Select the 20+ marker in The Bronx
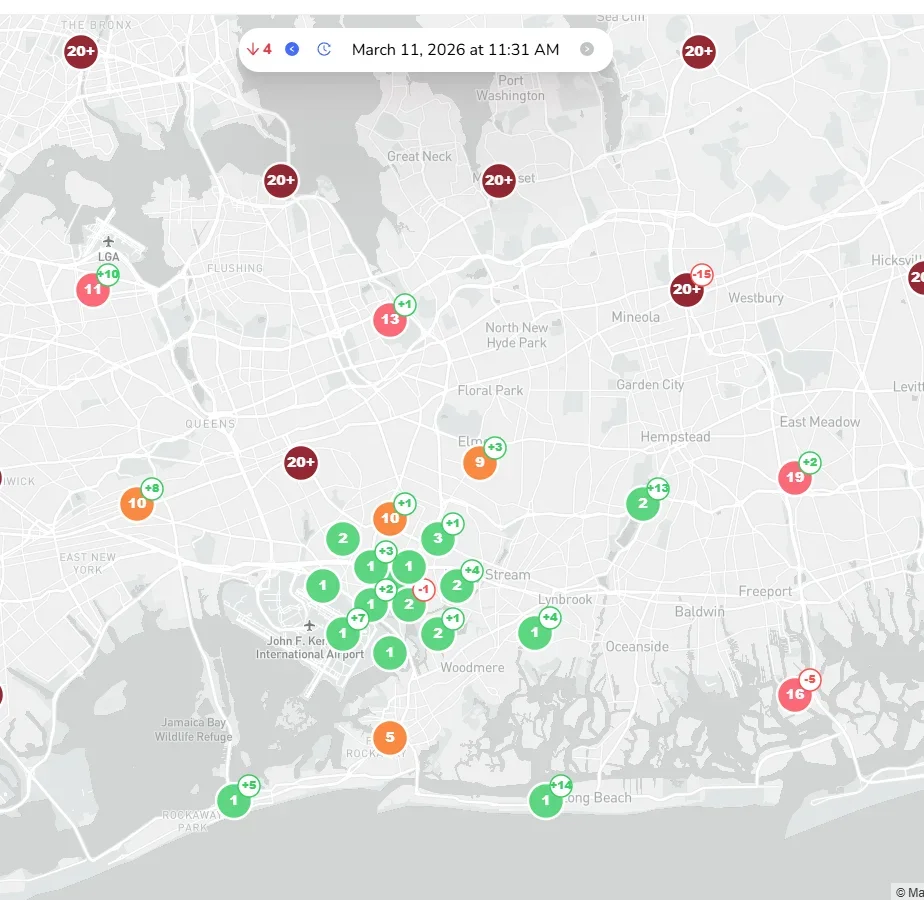924x900 pixels. pyautogui.click(x=81, y=51)
